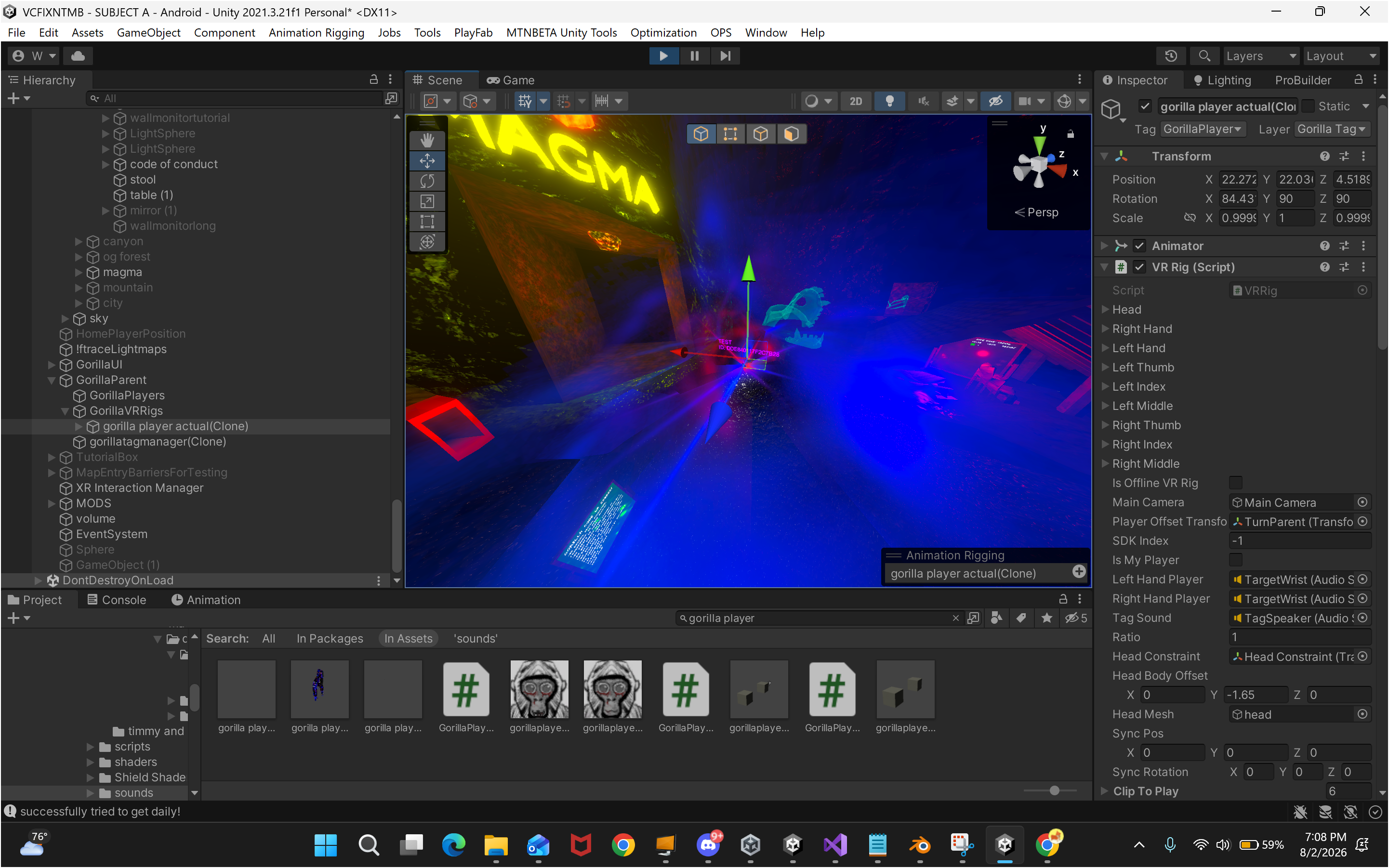Select the 'sounds' search scope
The width and height of the screenshot is (1389, 868).
(476, 638)
